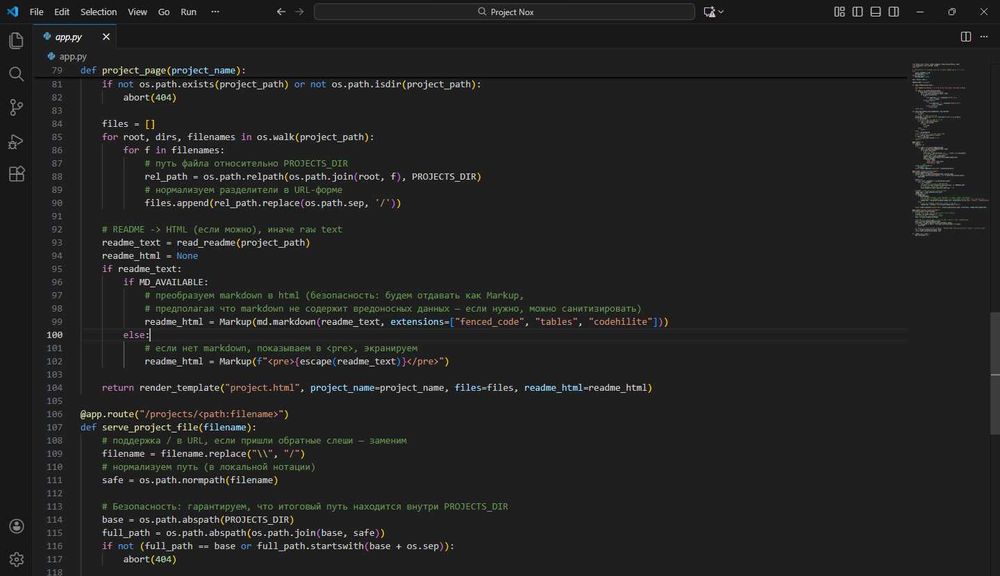This screenshot has height=576, width=1000.
Task: Click the Split Editor Right icon
Action: 966,36
